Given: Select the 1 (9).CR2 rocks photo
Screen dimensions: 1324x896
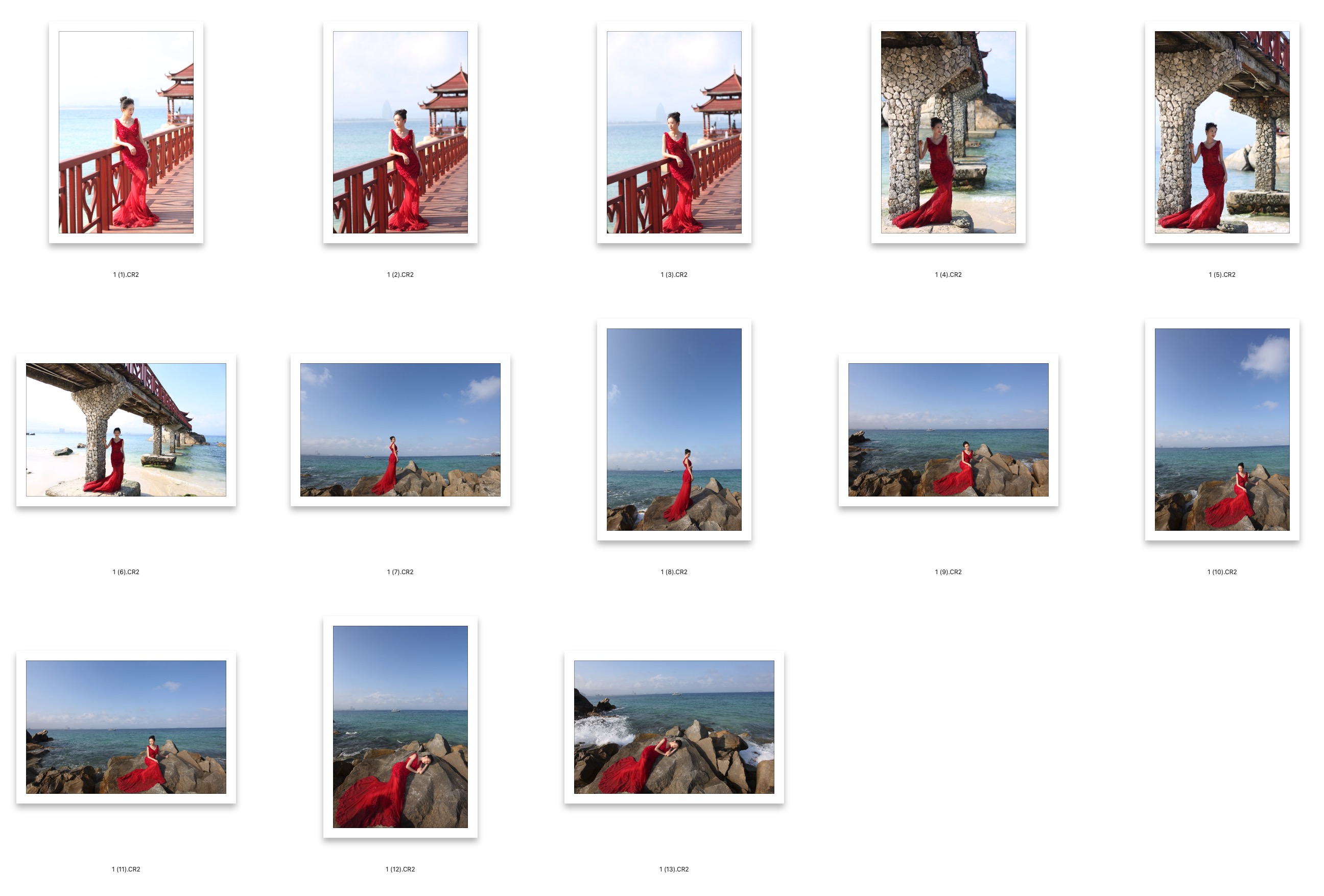Looking at the screenshot, I should pos(948,430).
